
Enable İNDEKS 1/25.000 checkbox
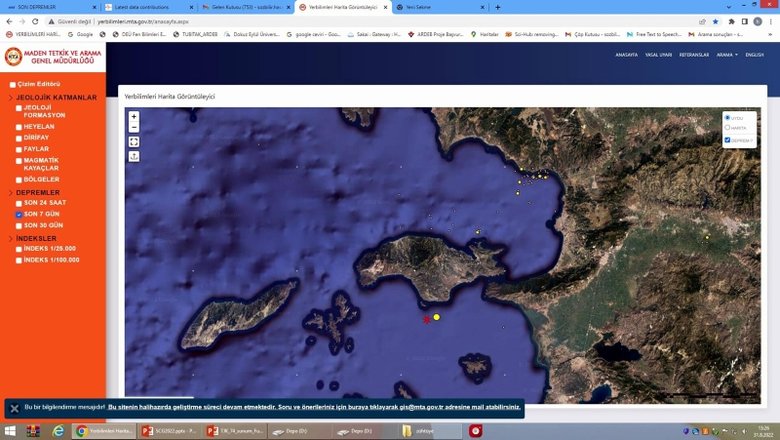pyautogui.click(x=19, y=249)
